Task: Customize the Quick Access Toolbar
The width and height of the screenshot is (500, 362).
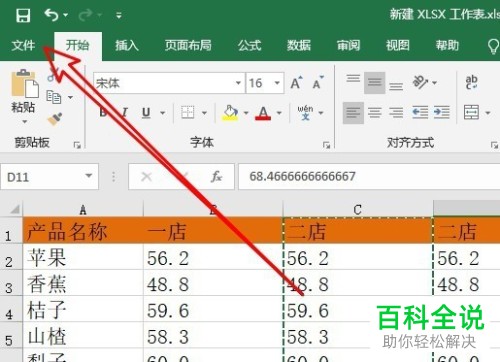Action: coord(119,15)
